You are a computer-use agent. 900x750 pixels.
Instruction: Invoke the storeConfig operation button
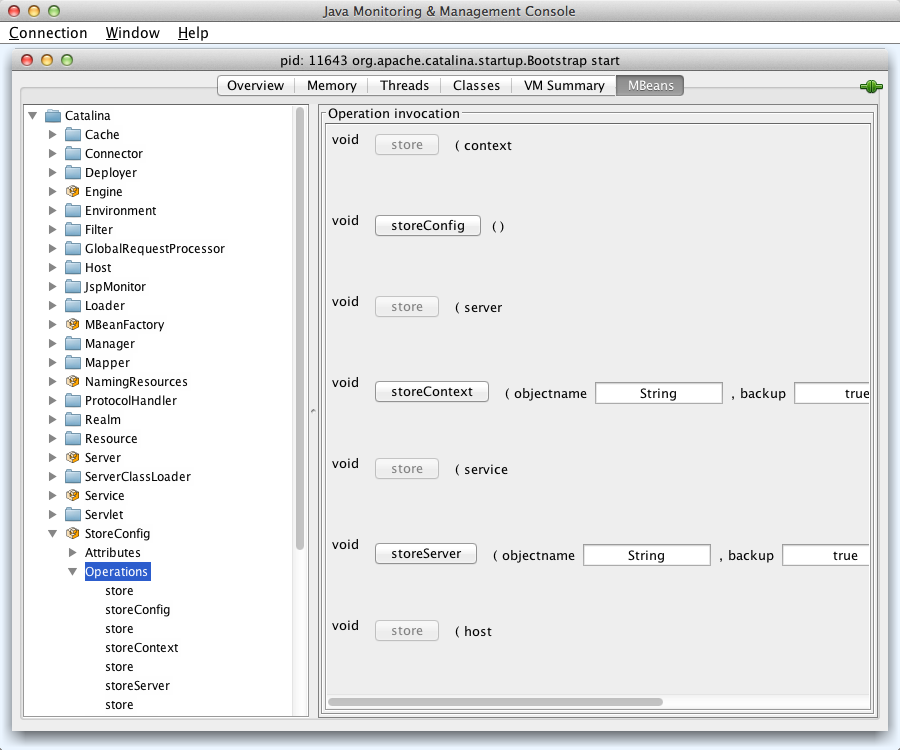[428, 226]
